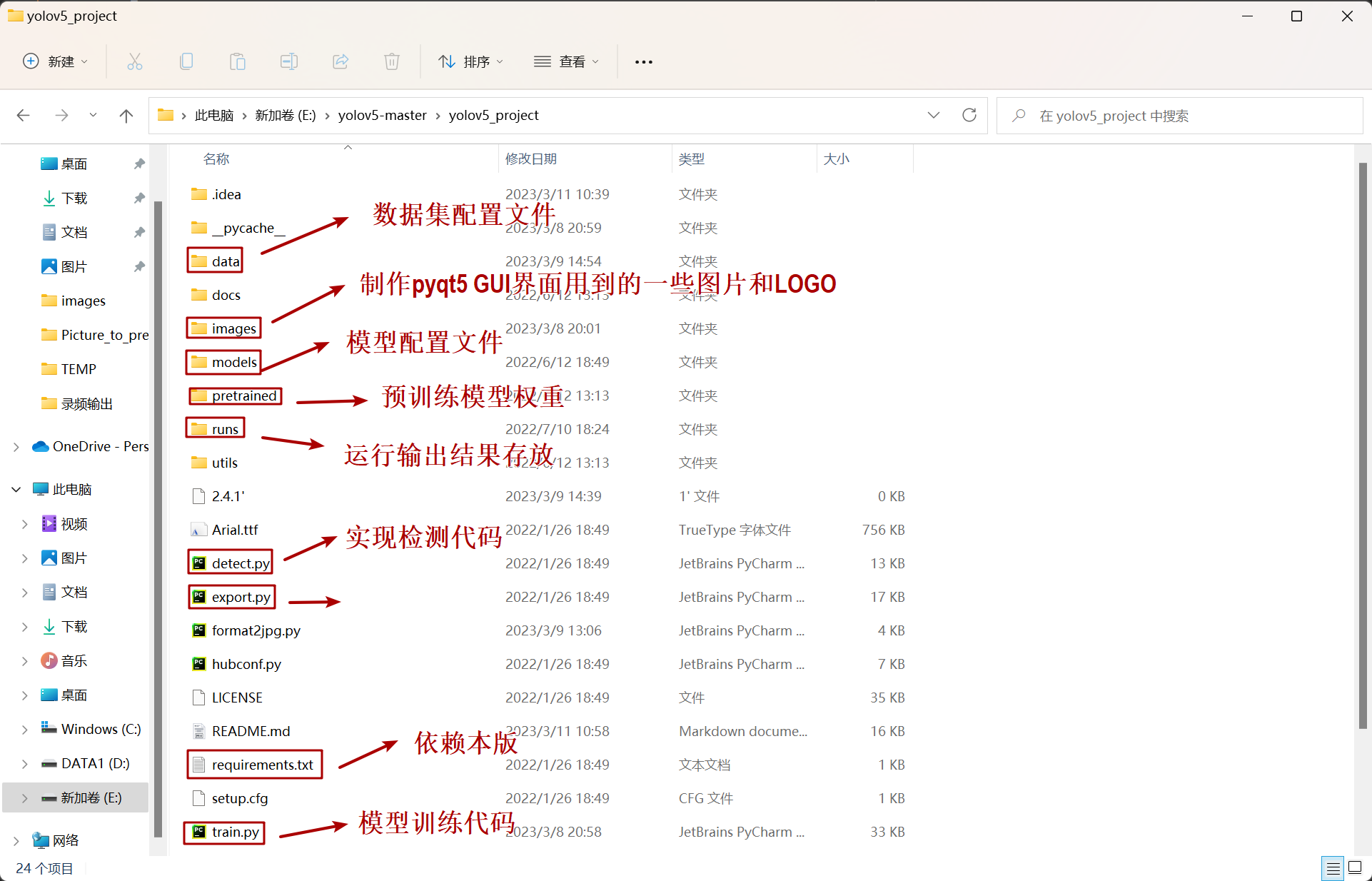Click the Rename icon in toolbar
Screen dimensions: 1372x881
tap(289, 61)
